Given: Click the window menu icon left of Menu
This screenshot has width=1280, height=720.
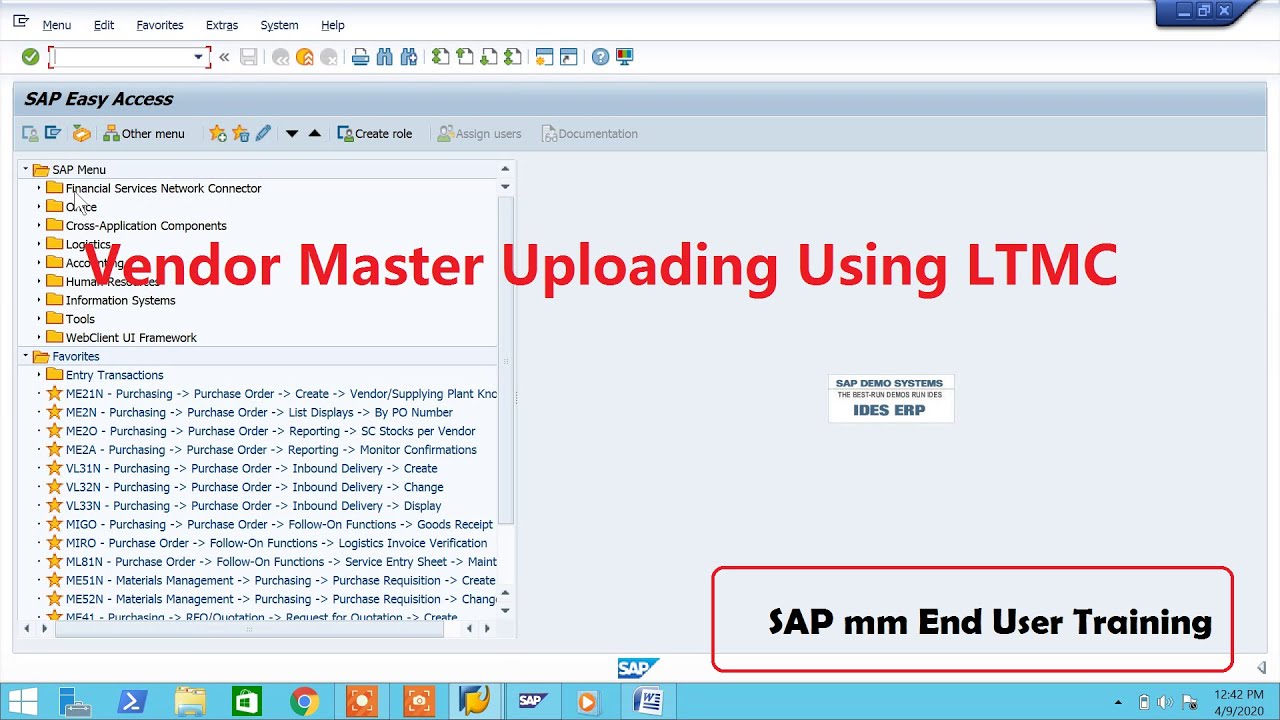Looking at the screenshot, I should pyautogui.click(x=21, y=21).
